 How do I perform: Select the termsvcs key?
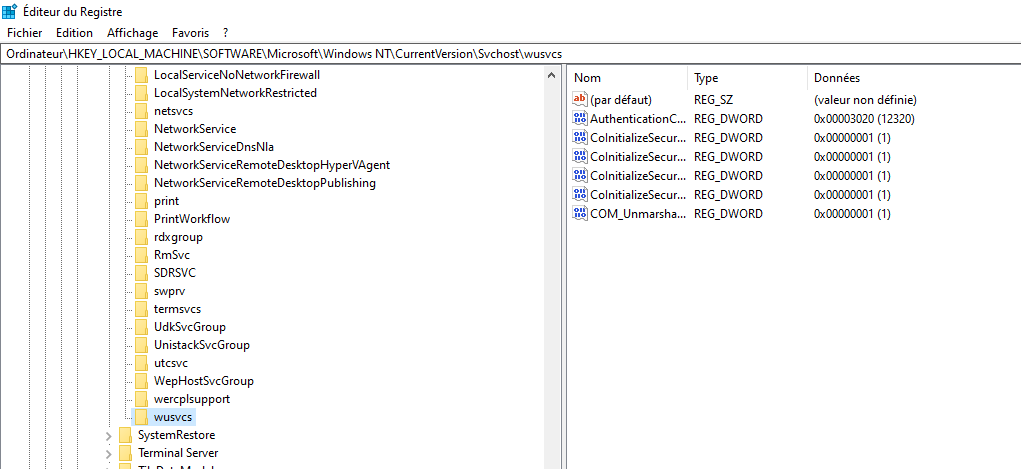click(x=178, y=309)
